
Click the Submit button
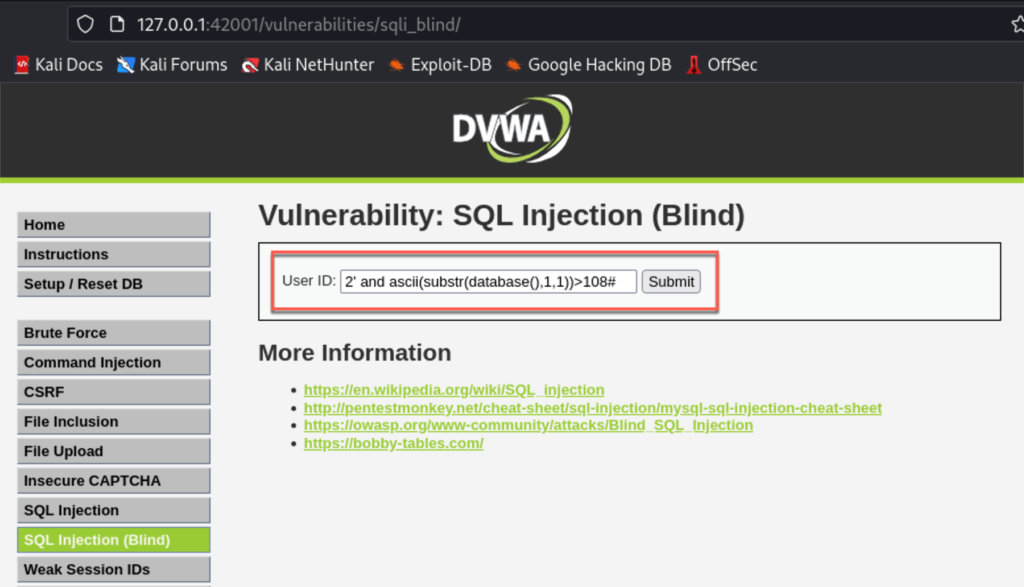pos(671,281)
